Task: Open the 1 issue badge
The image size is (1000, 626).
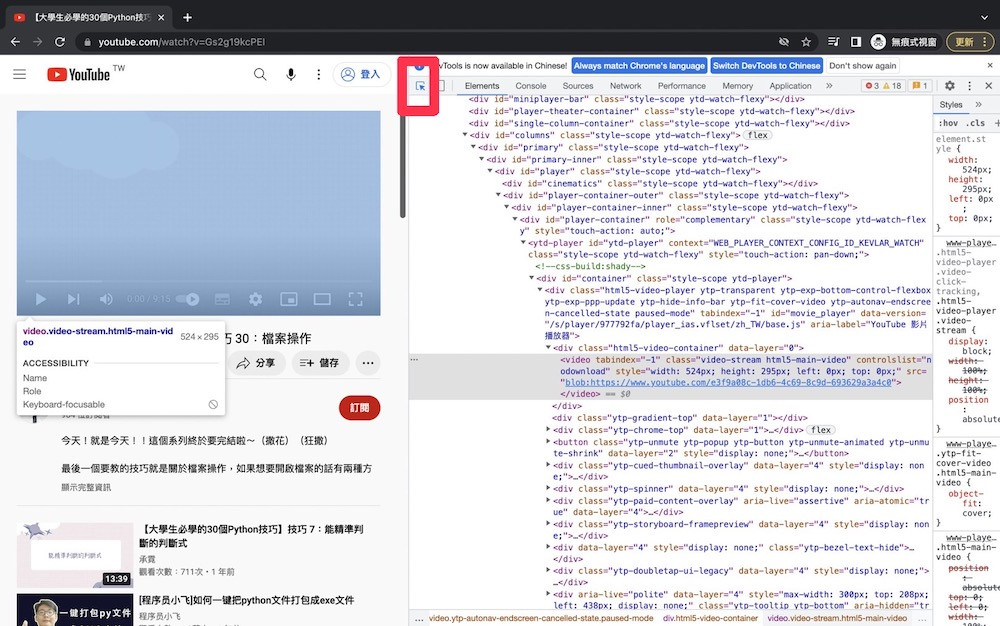Action: point(920,85)
